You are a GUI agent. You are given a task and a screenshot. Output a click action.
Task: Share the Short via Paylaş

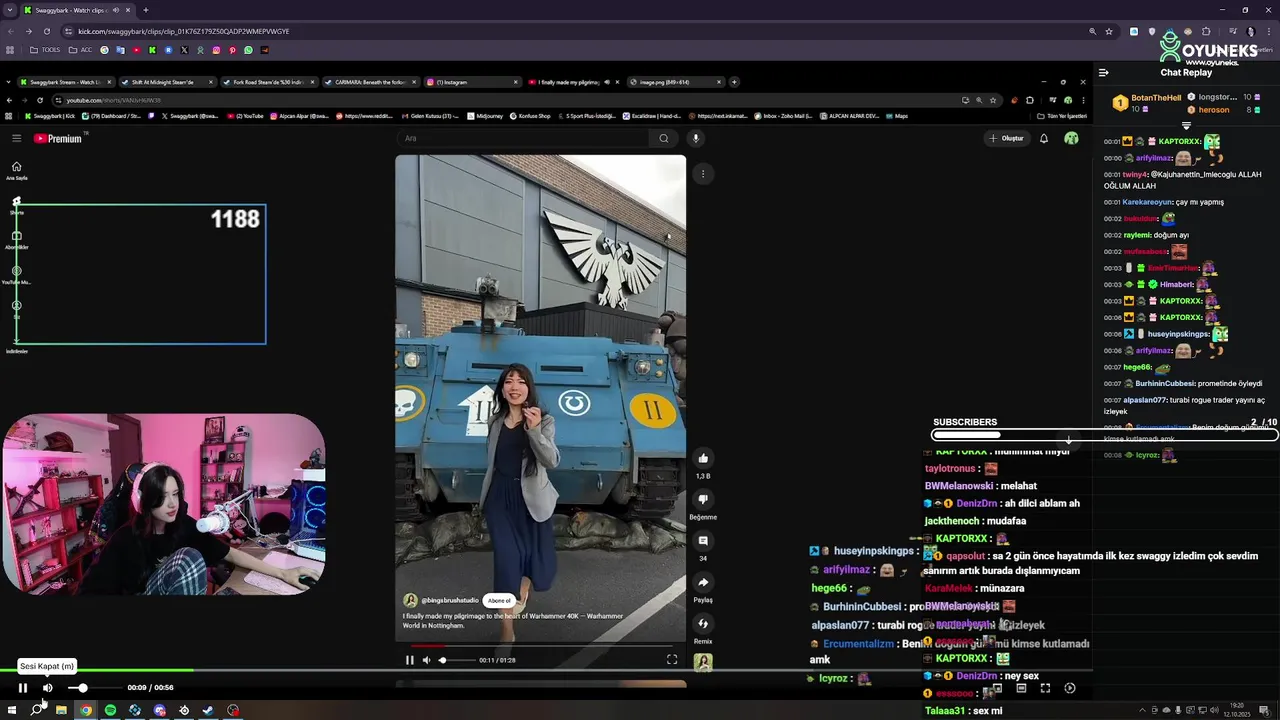point(703,583)
